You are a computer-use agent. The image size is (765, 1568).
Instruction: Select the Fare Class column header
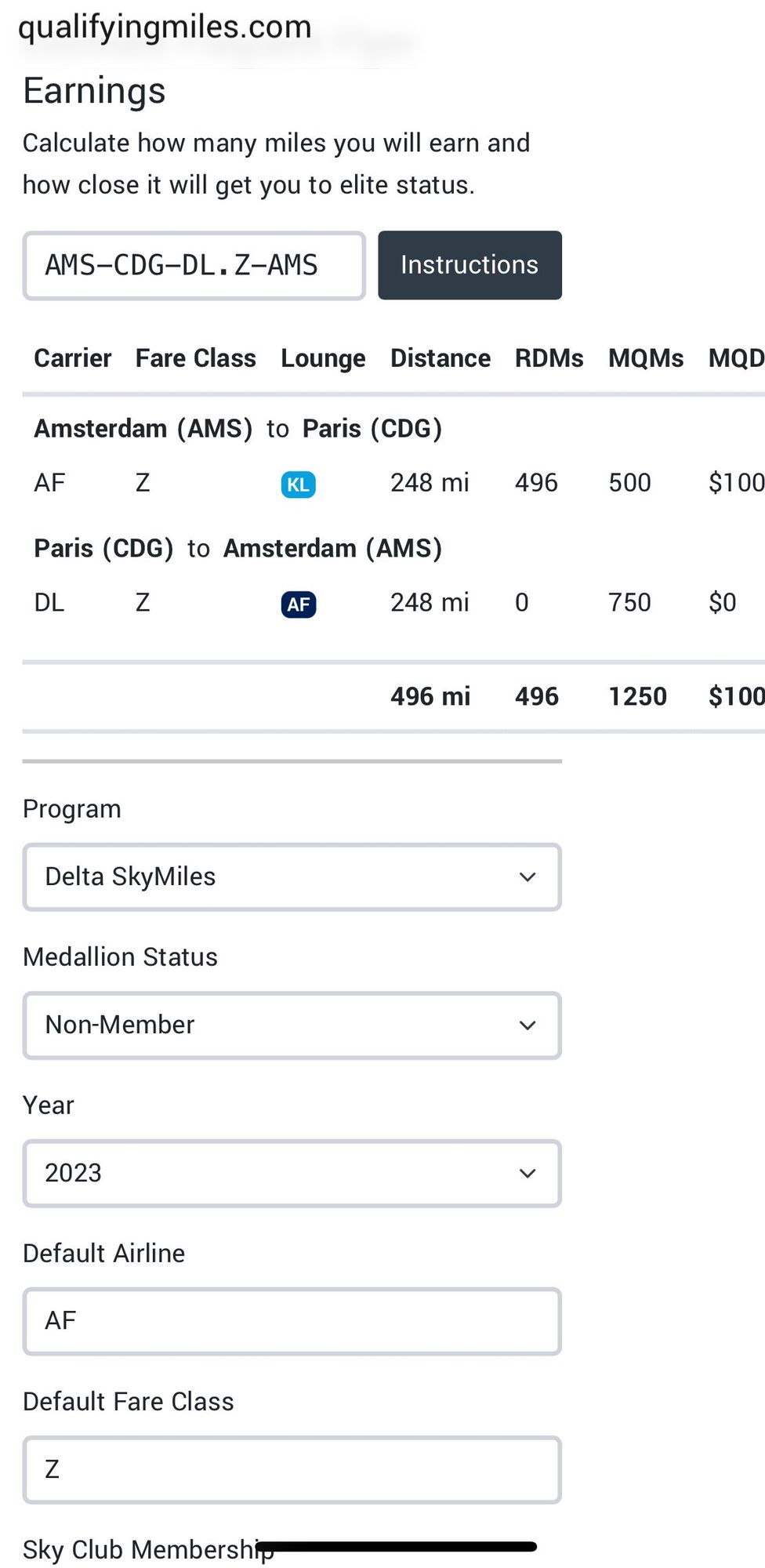click(x=195, y=358)
